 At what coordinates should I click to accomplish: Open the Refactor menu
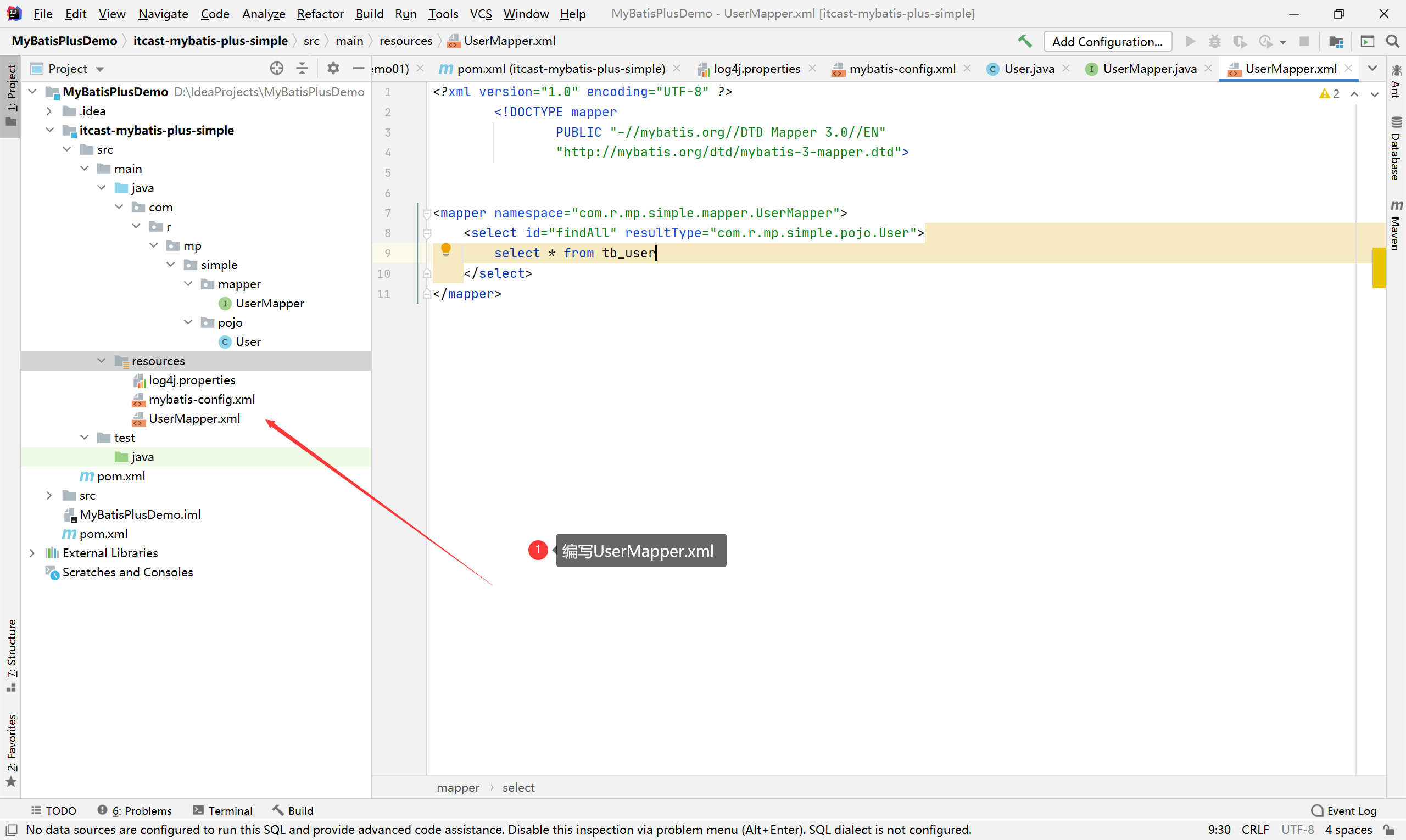[x=320, y=14]
